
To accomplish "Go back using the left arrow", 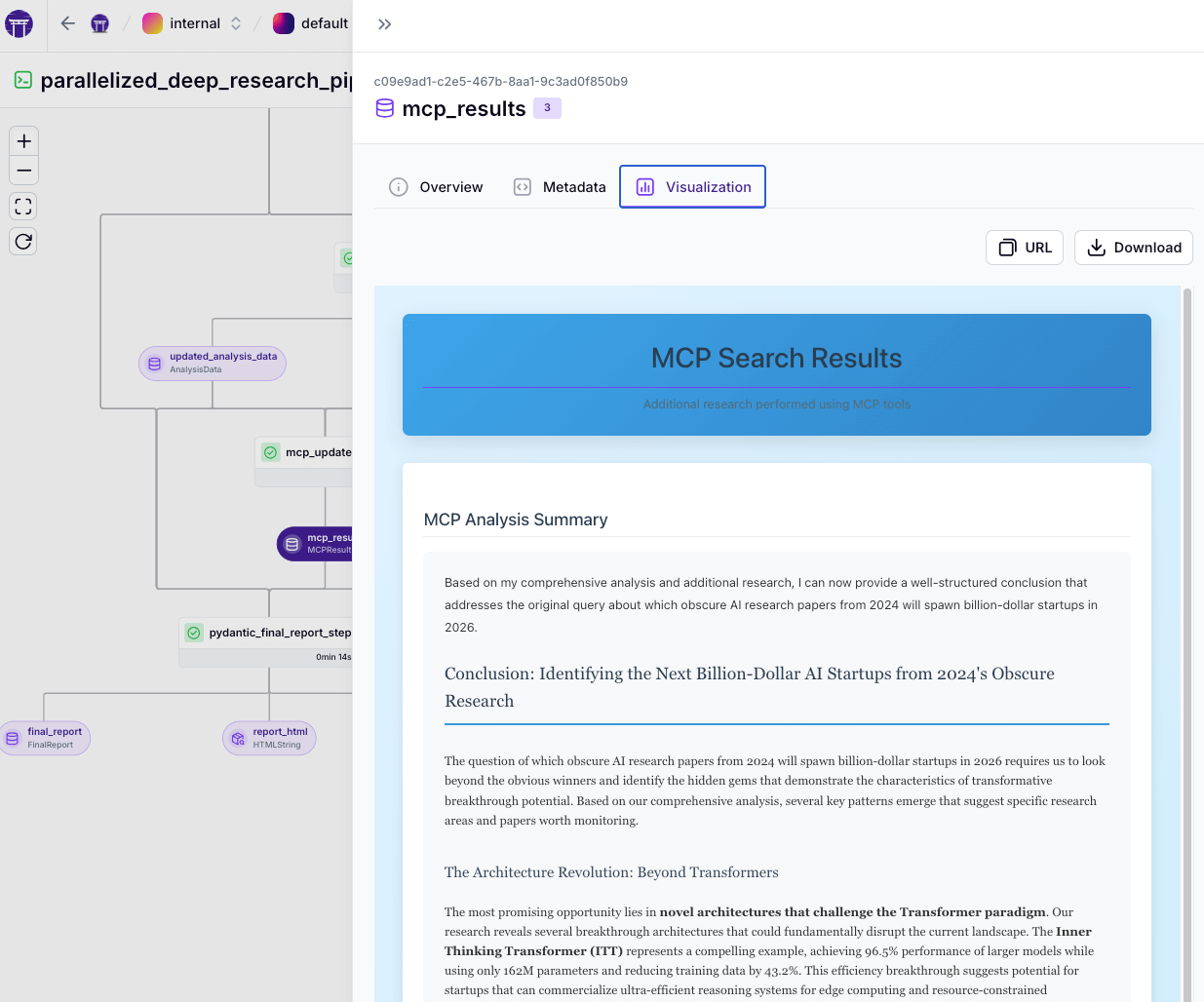I will click(67, 23).
